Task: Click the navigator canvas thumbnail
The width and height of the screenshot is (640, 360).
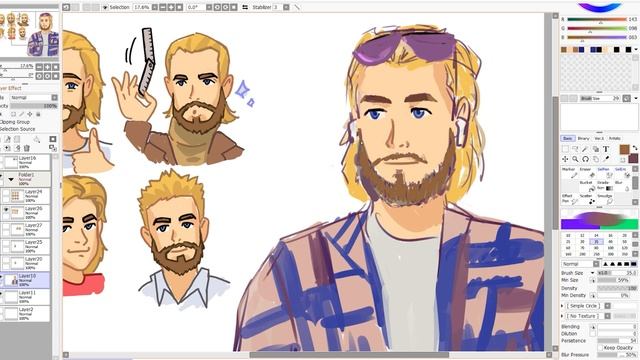Action: (x=29, y=34)
